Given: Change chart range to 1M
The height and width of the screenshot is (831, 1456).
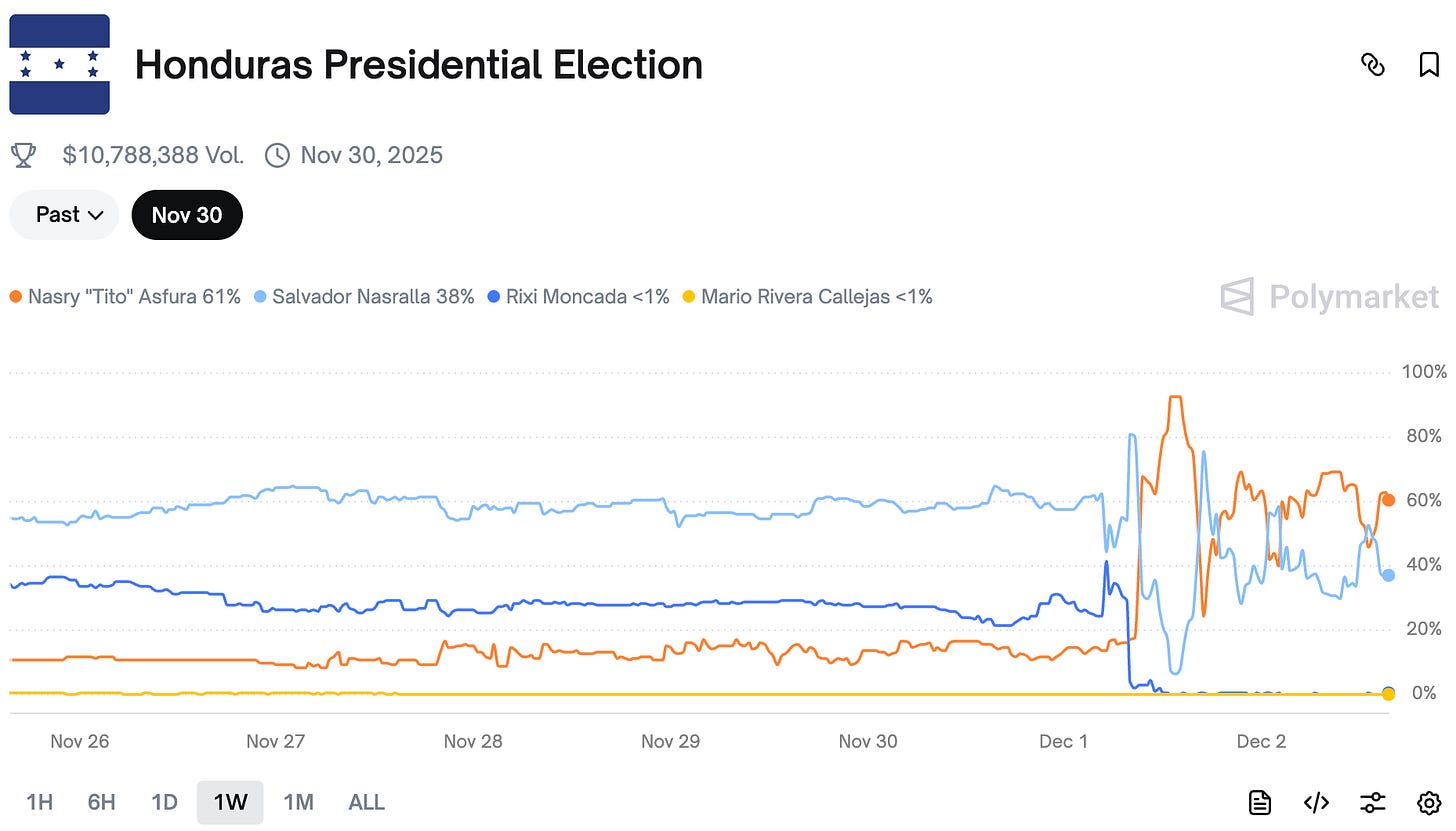Looking at the screenshot, I should [298, 802].
